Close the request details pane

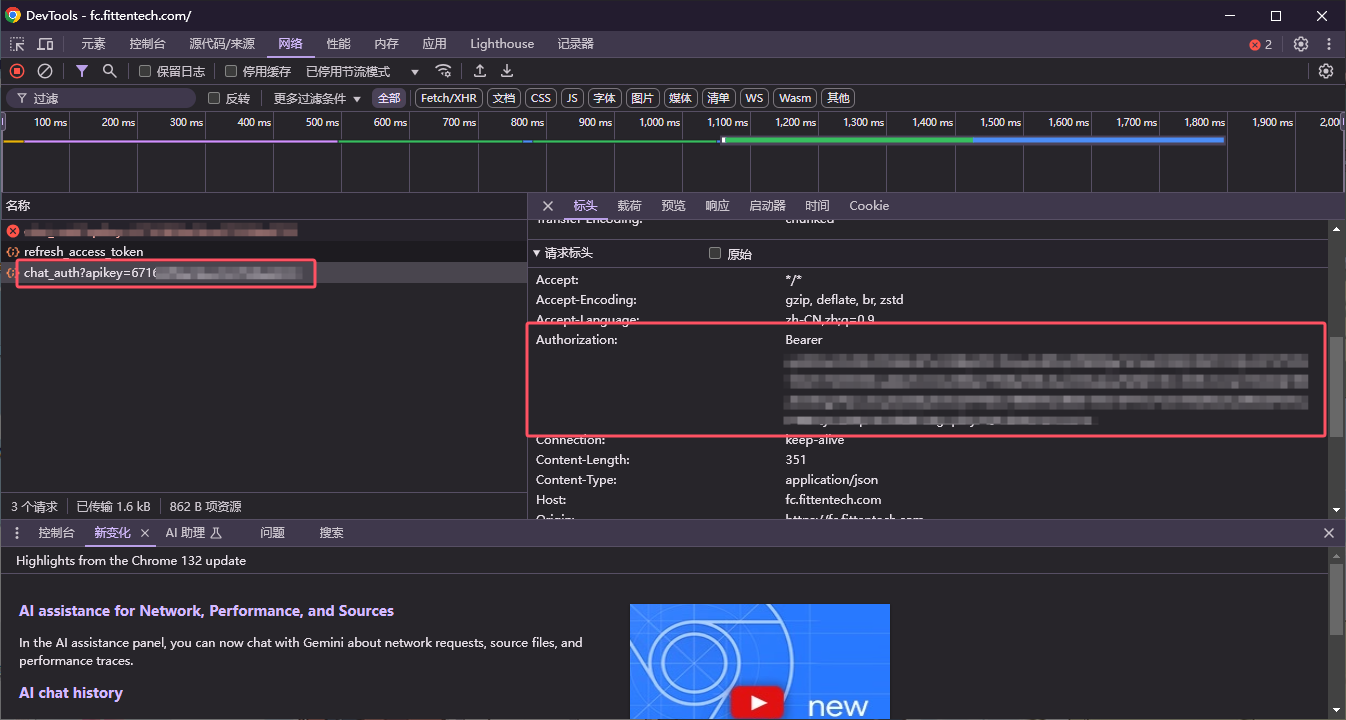(547, 206)
